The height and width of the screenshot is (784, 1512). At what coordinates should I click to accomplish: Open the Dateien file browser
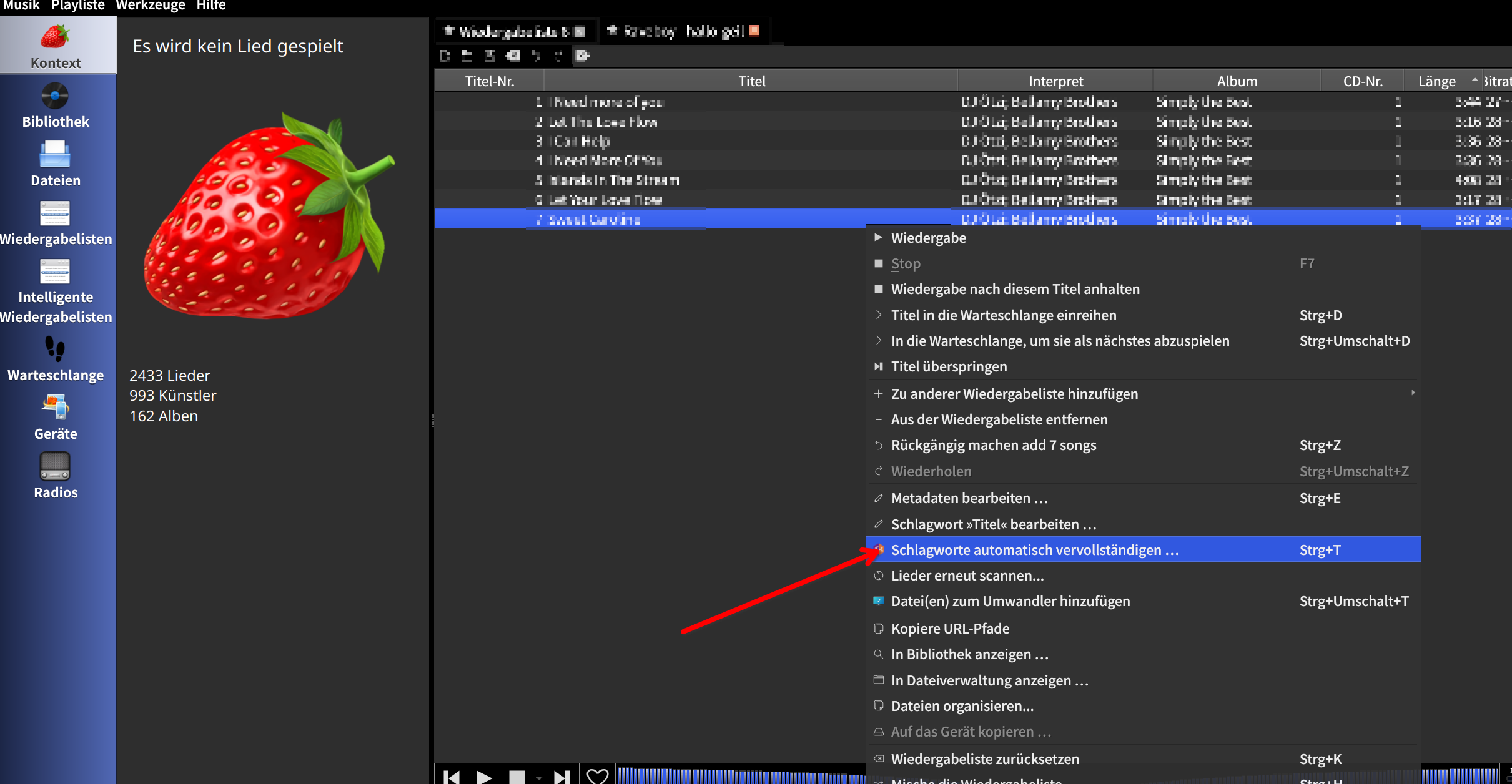pos(56,164)
